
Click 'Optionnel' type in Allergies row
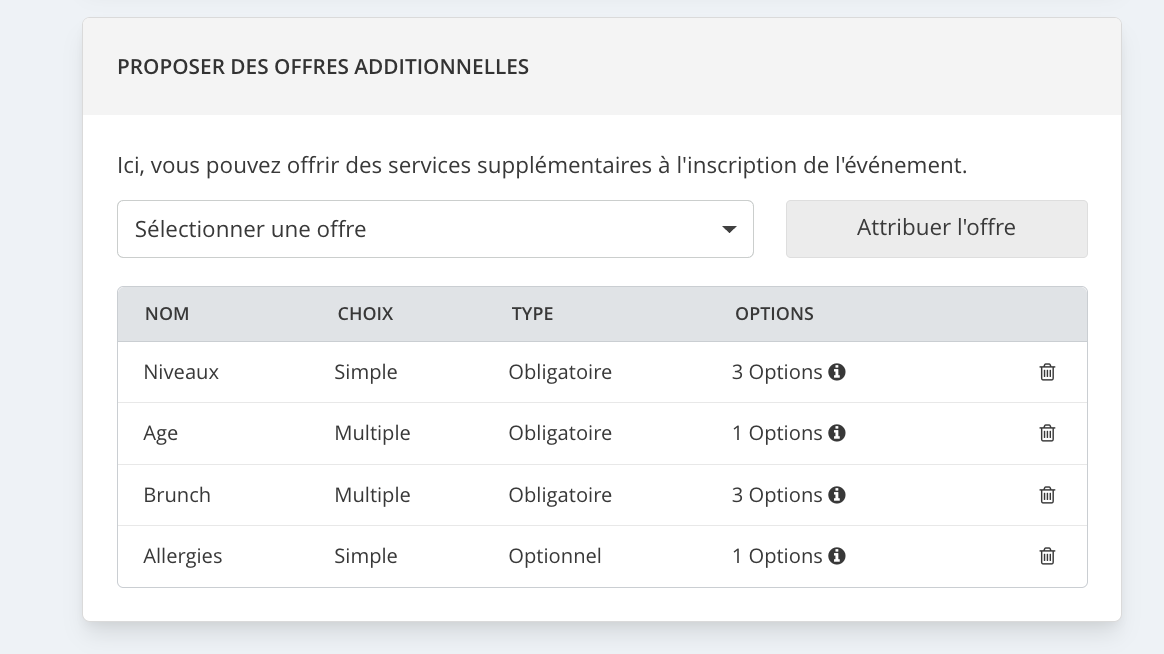[555, 556]
